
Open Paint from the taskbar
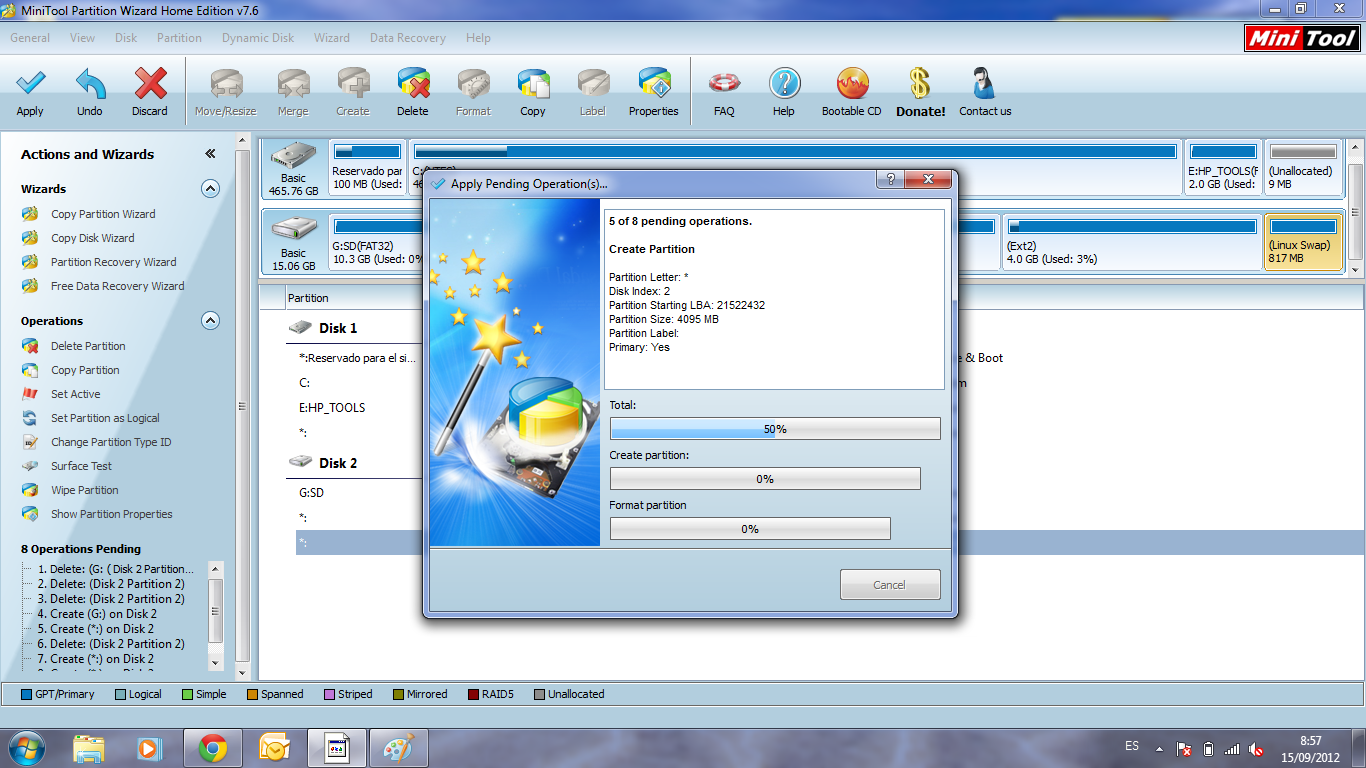(x=398, y=748)
